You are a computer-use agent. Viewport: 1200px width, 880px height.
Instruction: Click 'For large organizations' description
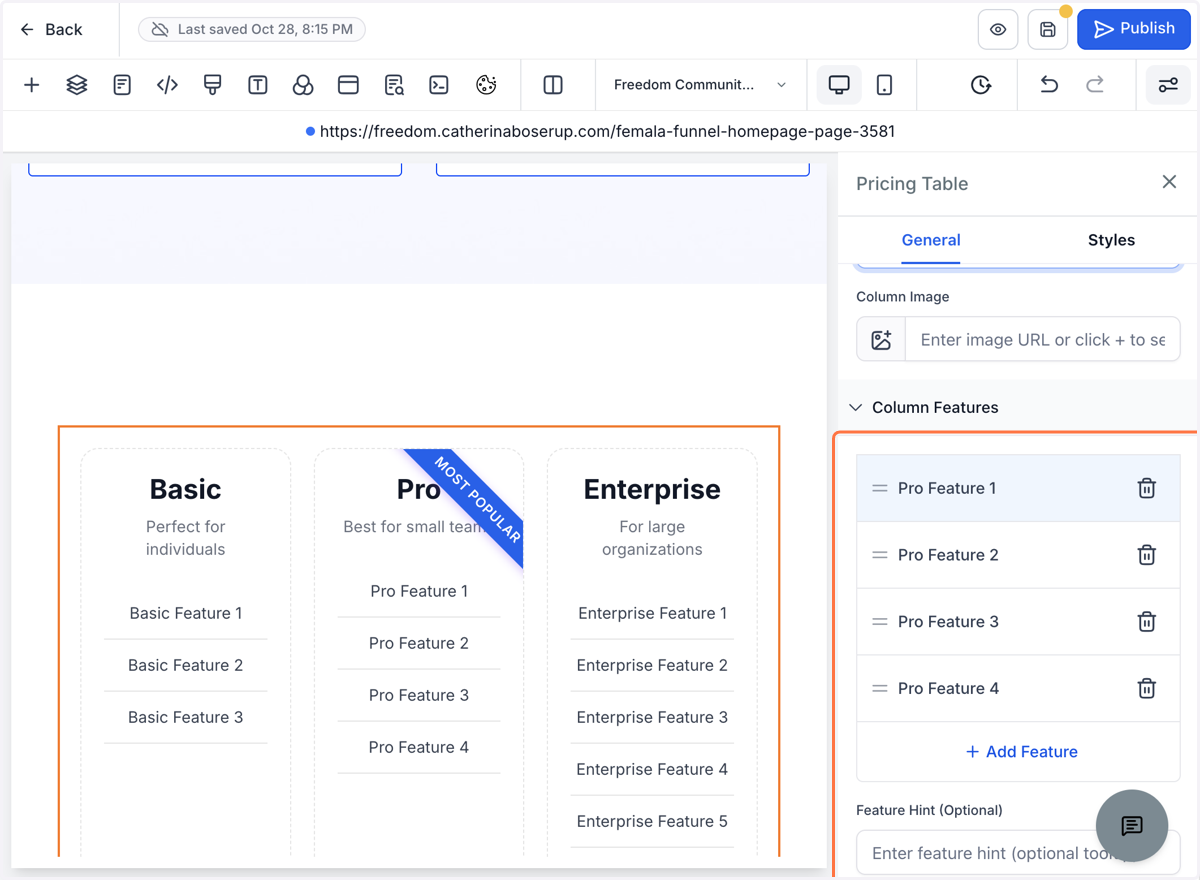[x=652, y=538]
